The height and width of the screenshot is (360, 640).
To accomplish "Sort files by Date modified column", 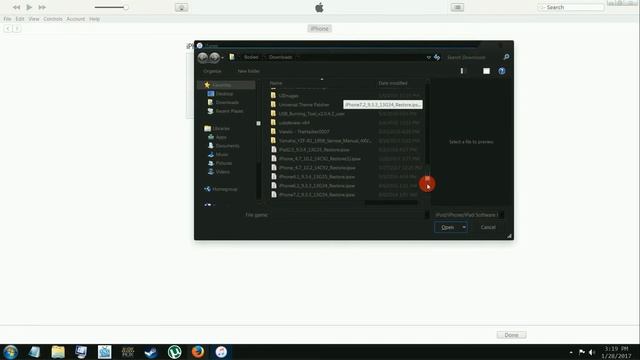I will pyautogui.click(x=393, y=83).
